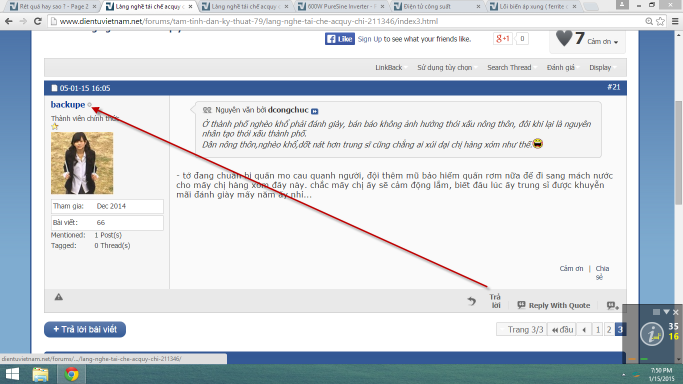
Task: Click current page 3 button
Action: pyautogui.click(x=620, y=330)
